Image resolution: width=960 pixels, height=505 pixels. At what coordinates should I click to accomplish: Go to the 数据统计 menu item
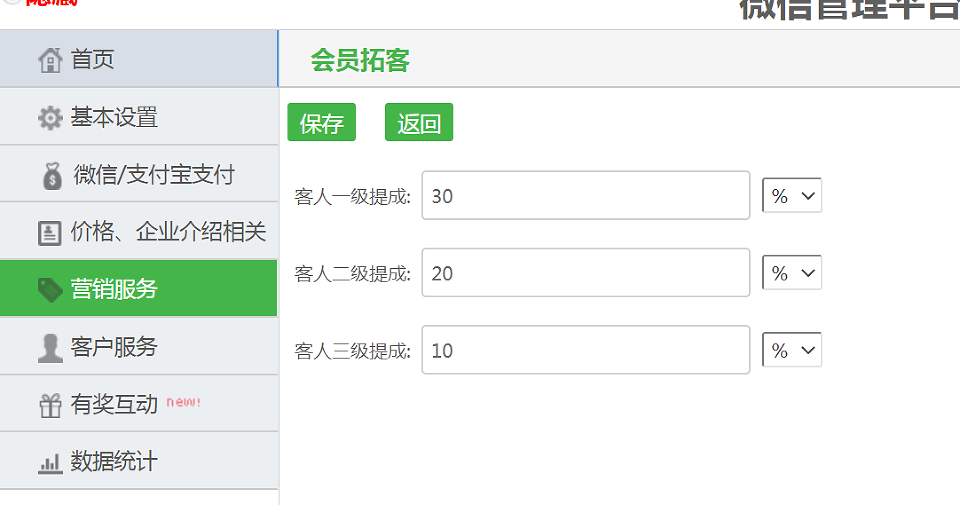(138, 461)
